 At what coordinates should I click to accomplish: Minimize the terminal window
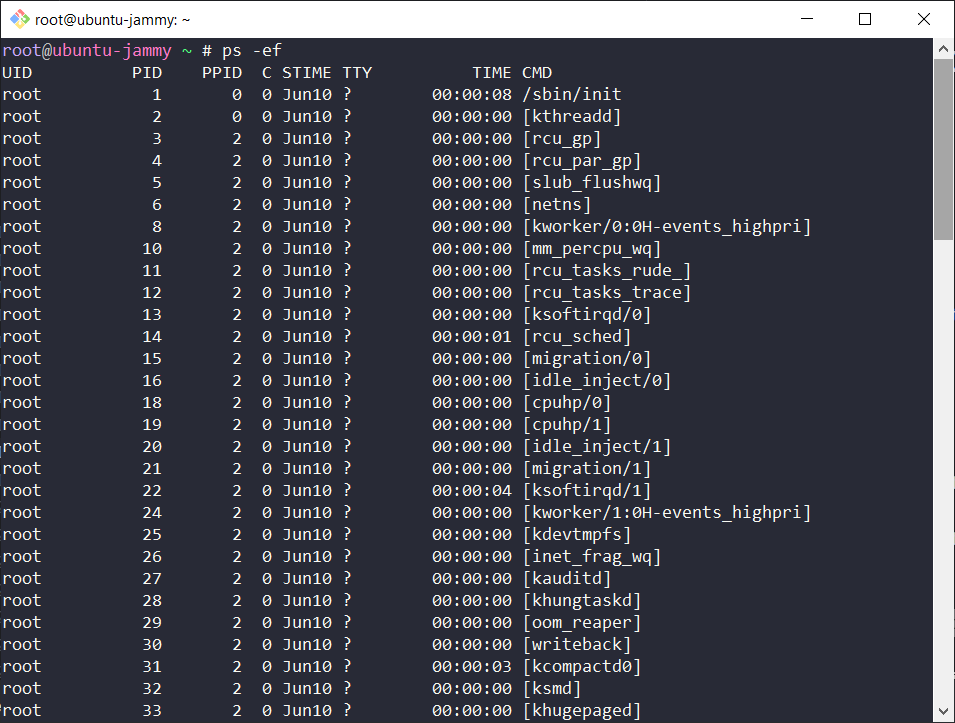[808, 19]
